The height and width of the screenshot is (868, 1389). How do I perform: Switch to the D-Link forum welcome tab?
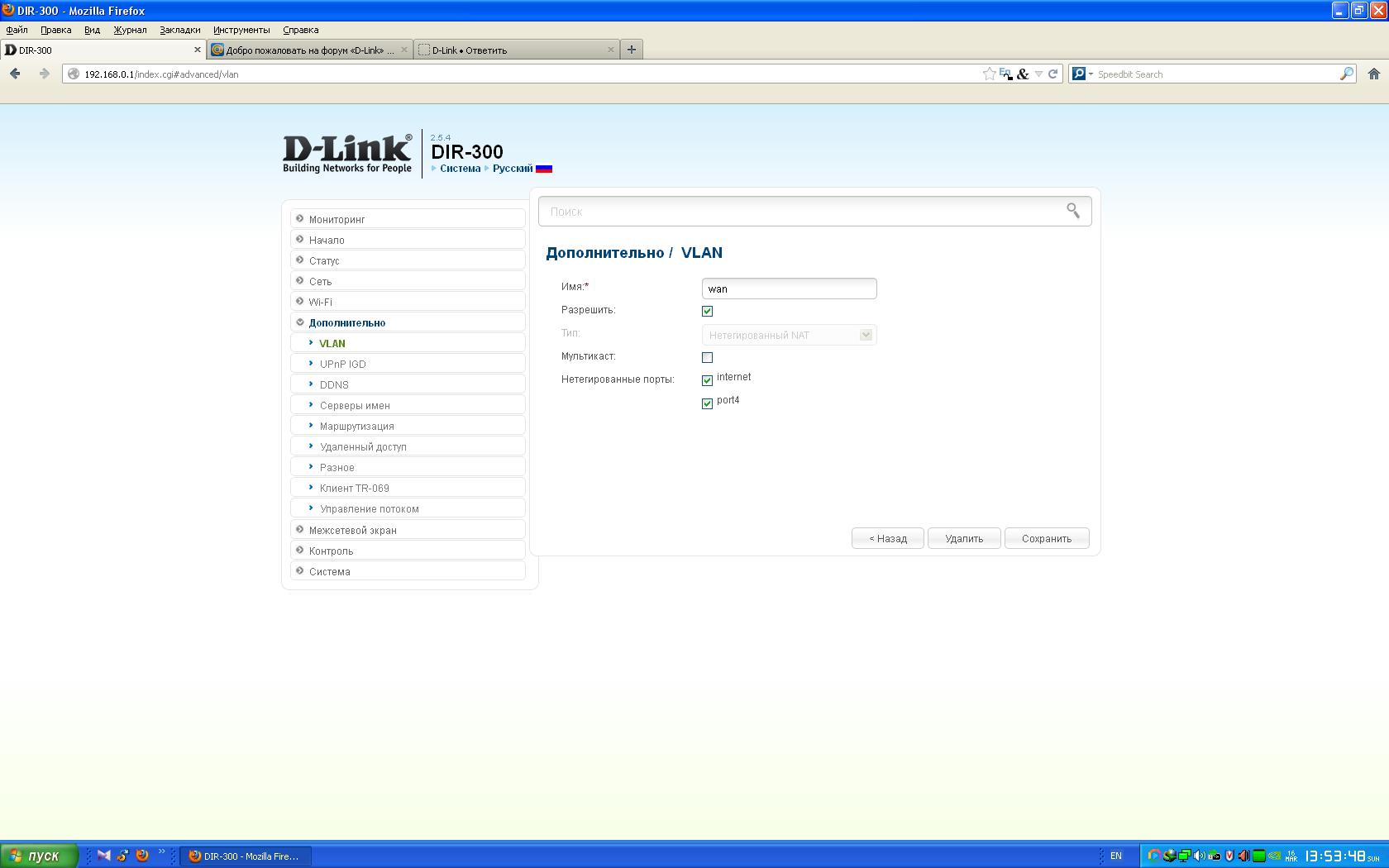tap(310, 50)
